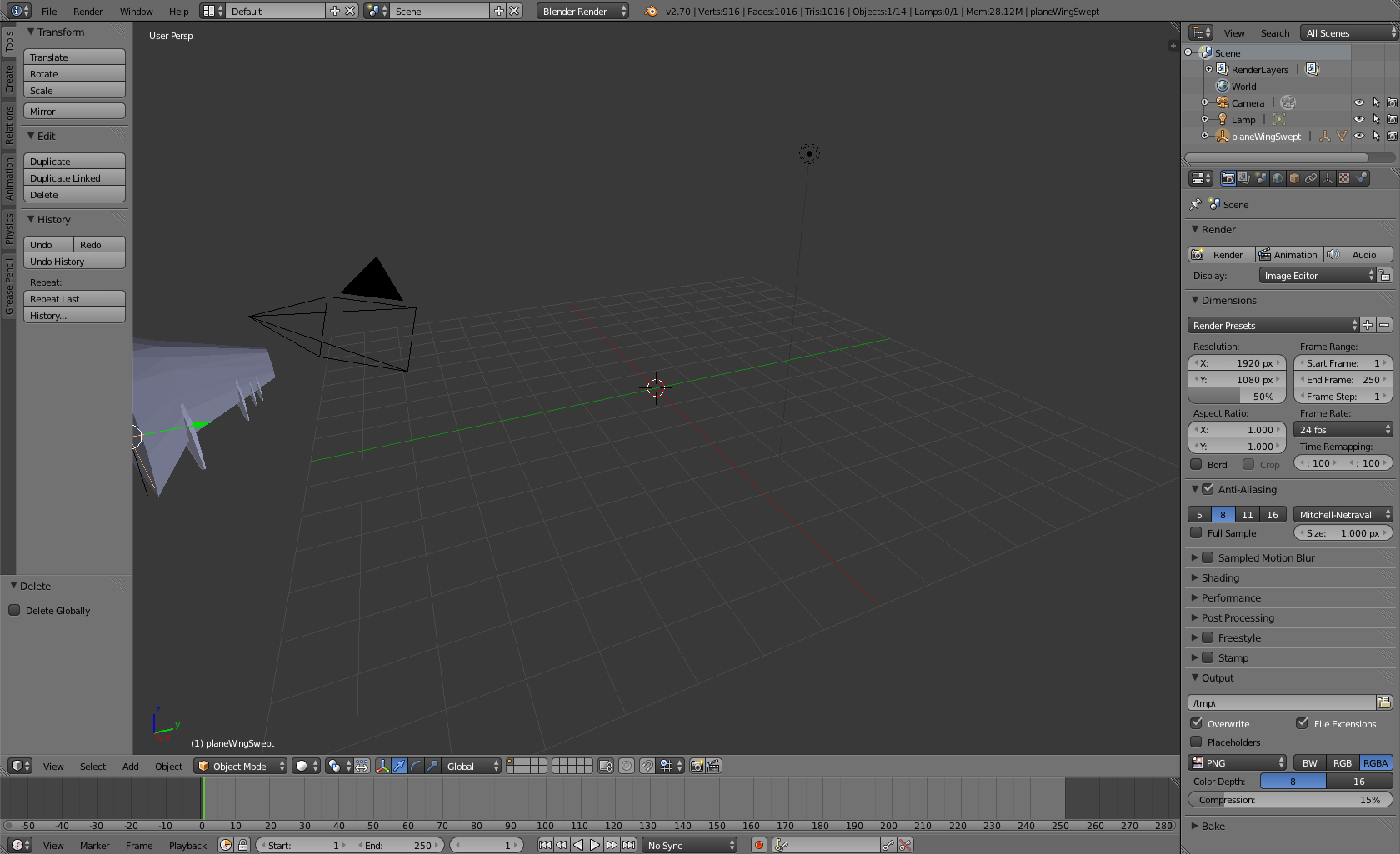Screen dimensions: 1400x854
Task: Switch to the Physics properties tab icon
Action: (1361, 178)
